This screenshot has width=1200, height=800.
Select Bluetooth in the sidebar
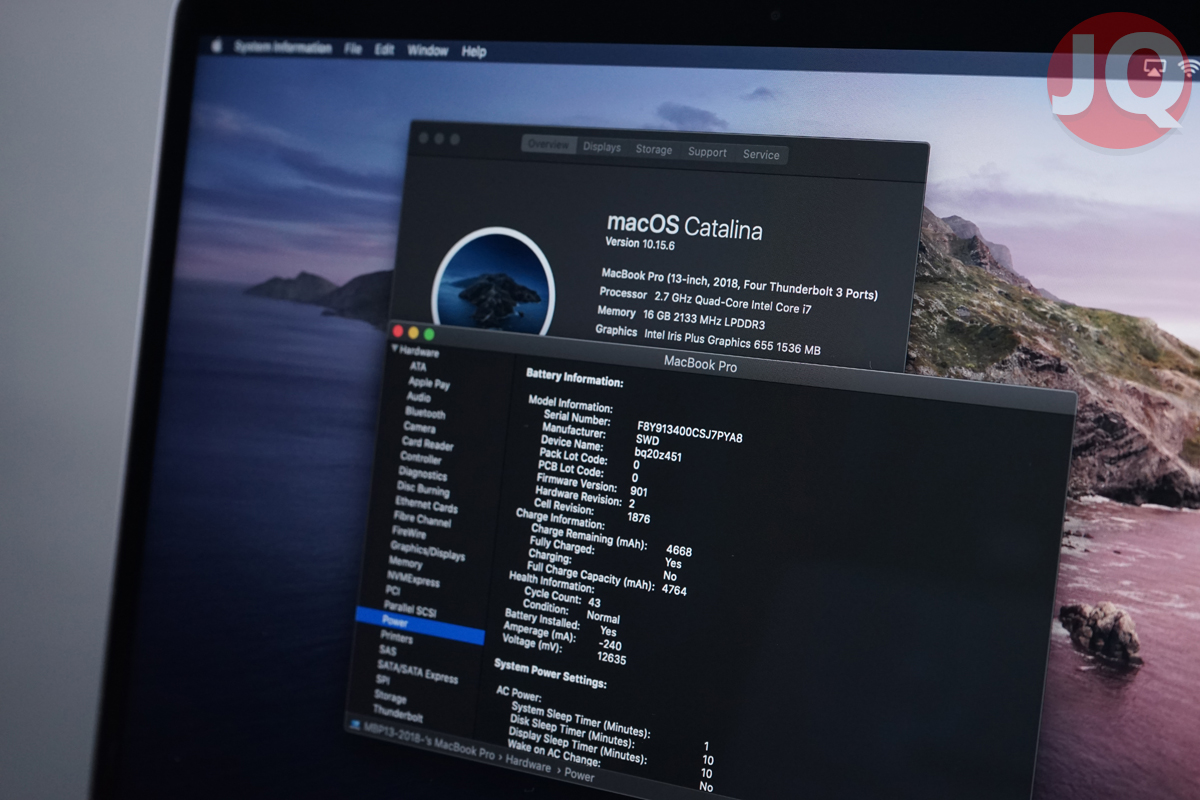[x=426, y=412]
